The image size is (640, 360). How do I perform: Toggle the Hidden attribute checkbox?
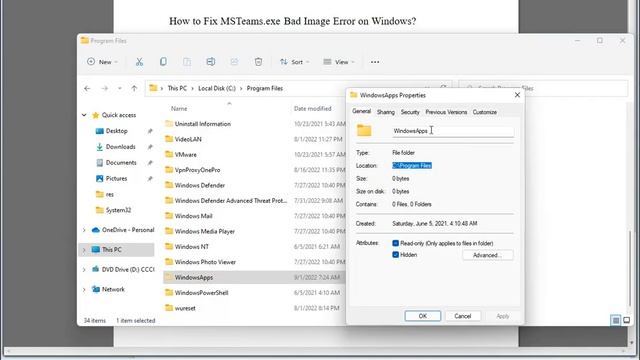[395, 255]
